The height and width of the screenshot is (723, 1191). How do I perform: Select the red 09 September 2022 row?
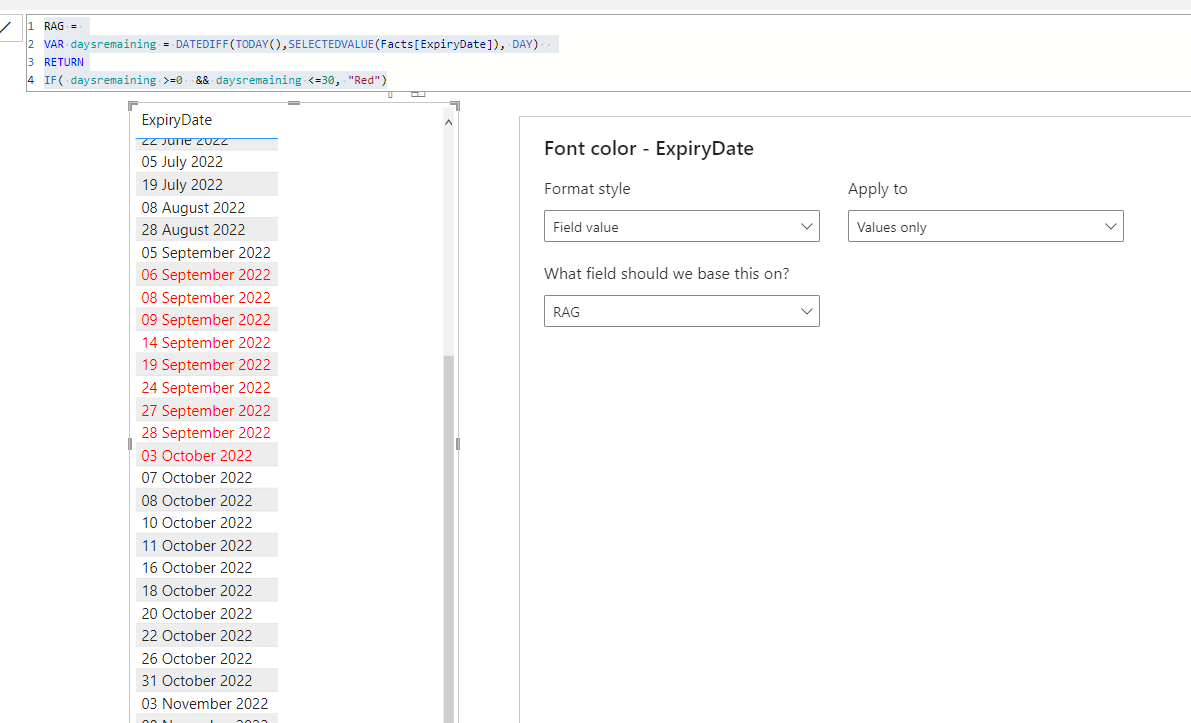pos(207,320)
